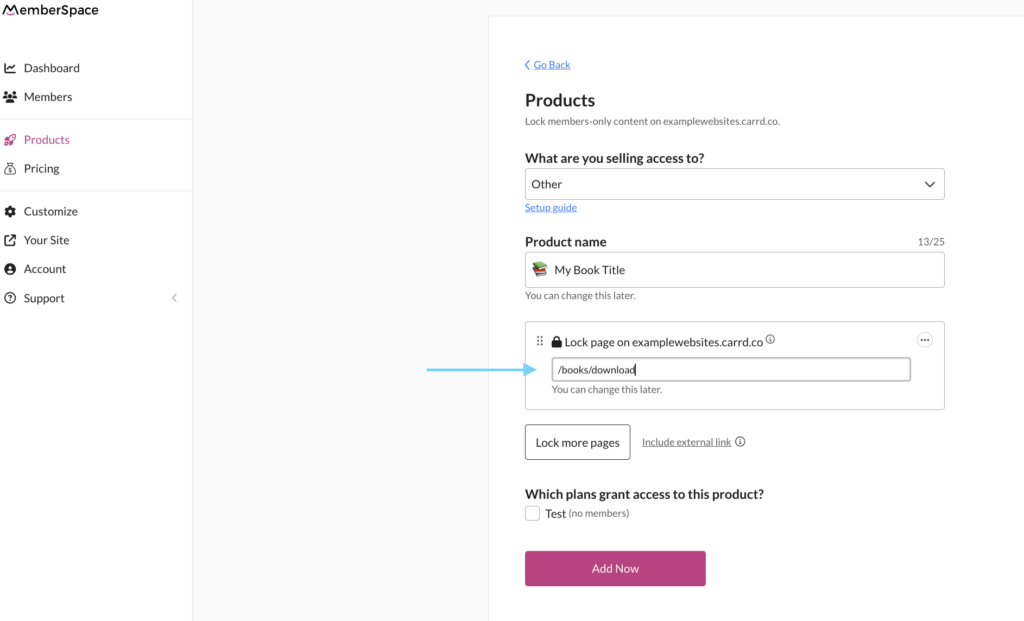This screenshot has width=1024, height=621.
Task: Grab the drag handle on lock page card
Action: [x=540, y=341]
